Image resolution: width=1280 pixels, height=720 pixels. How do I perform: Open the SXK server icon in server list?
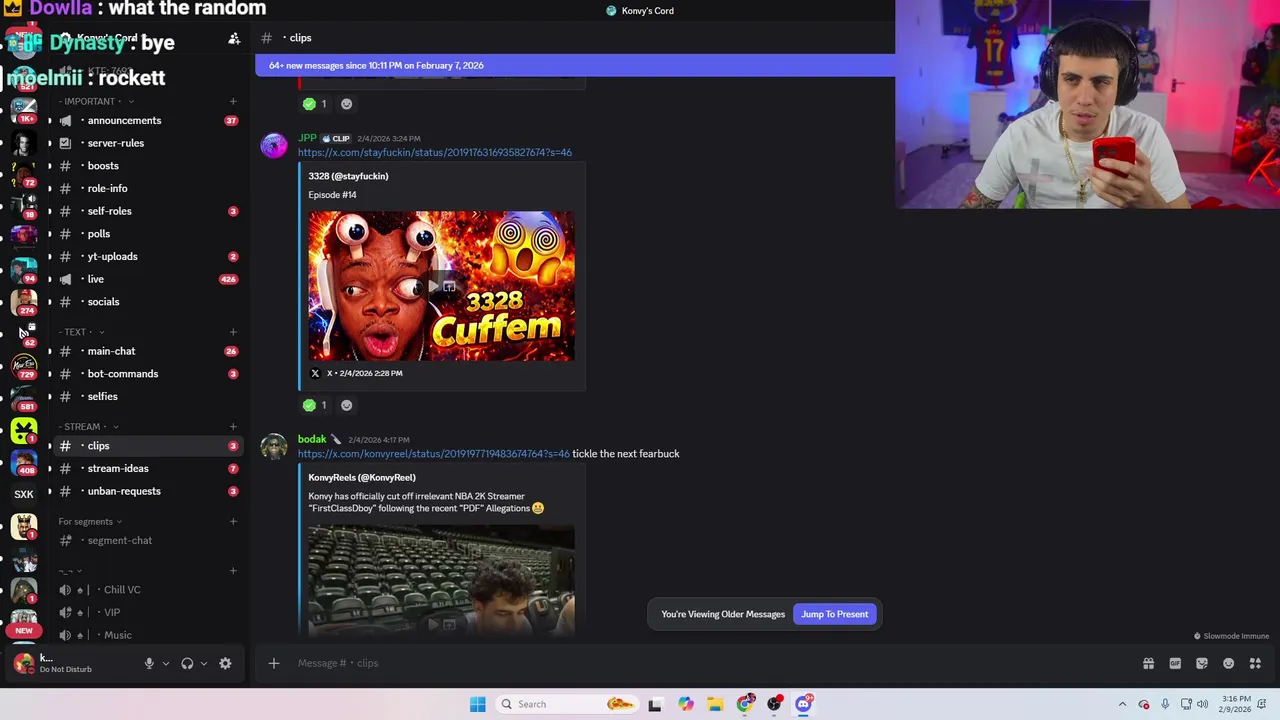pos(24,494)
